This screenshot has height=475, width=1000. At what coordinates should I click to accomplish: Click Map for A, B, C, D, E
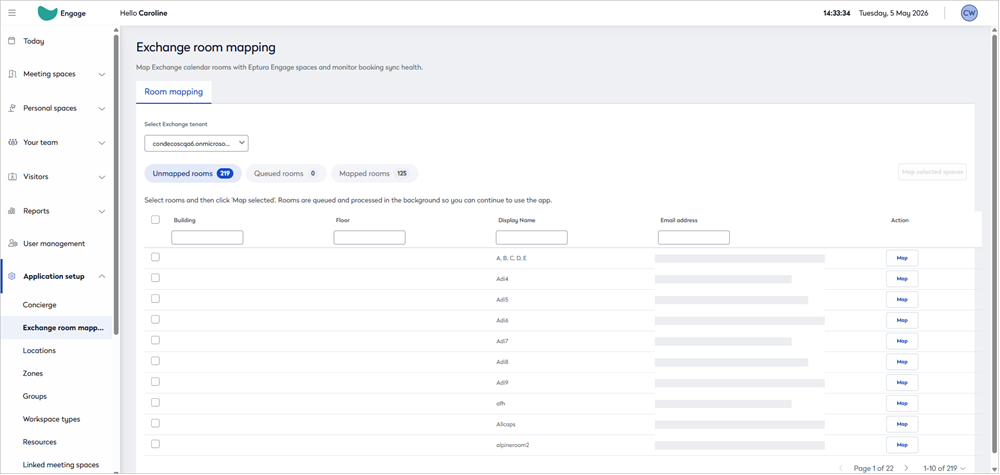click(902, 258)
